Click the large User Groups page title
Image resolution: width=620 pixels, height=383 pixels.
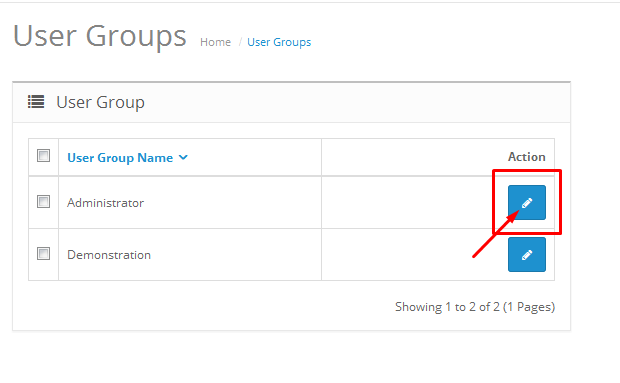[100, 36]
